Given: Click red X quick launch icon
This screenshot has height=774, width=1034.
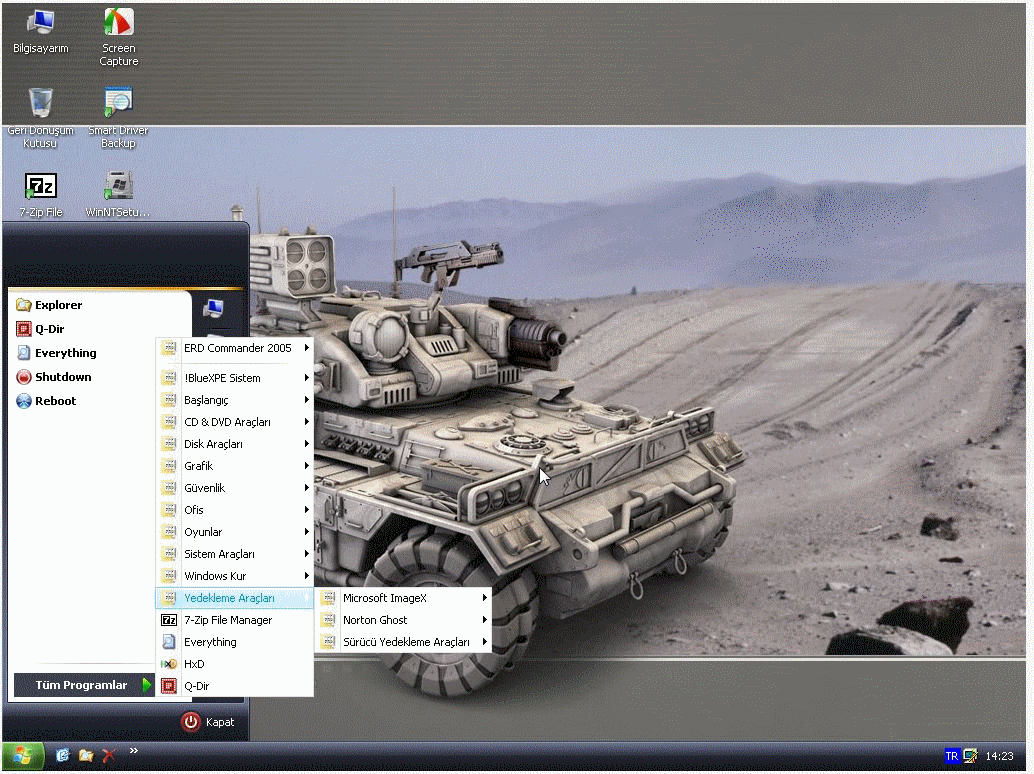Looking at the screenshot, I should click(x=109, y=756).
